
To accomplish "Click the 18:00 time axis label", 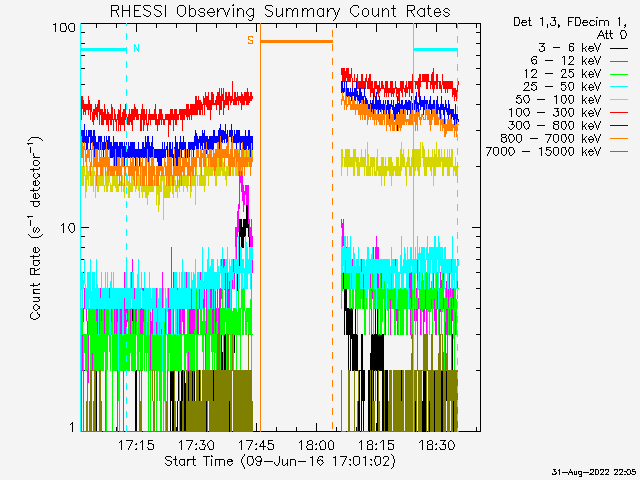I will [x=316, y=445].
